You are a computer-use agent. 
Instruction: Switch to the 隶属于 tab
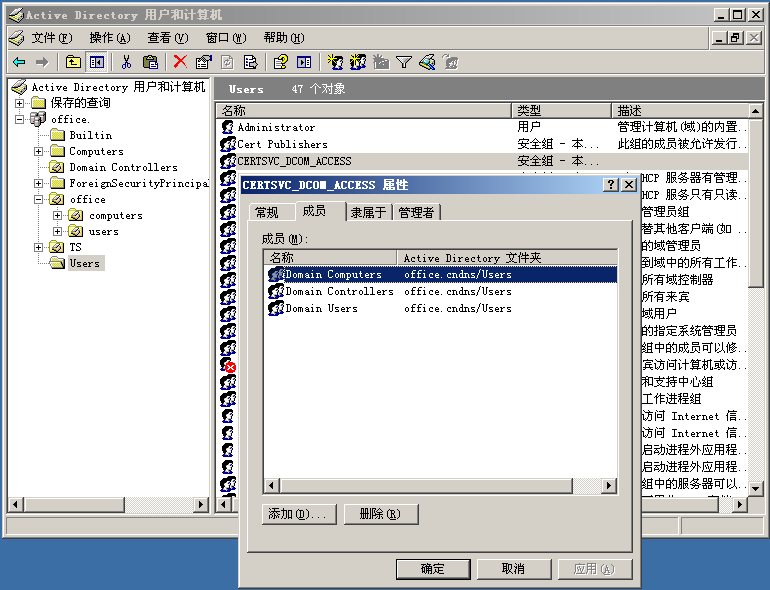tap(367, 212)
